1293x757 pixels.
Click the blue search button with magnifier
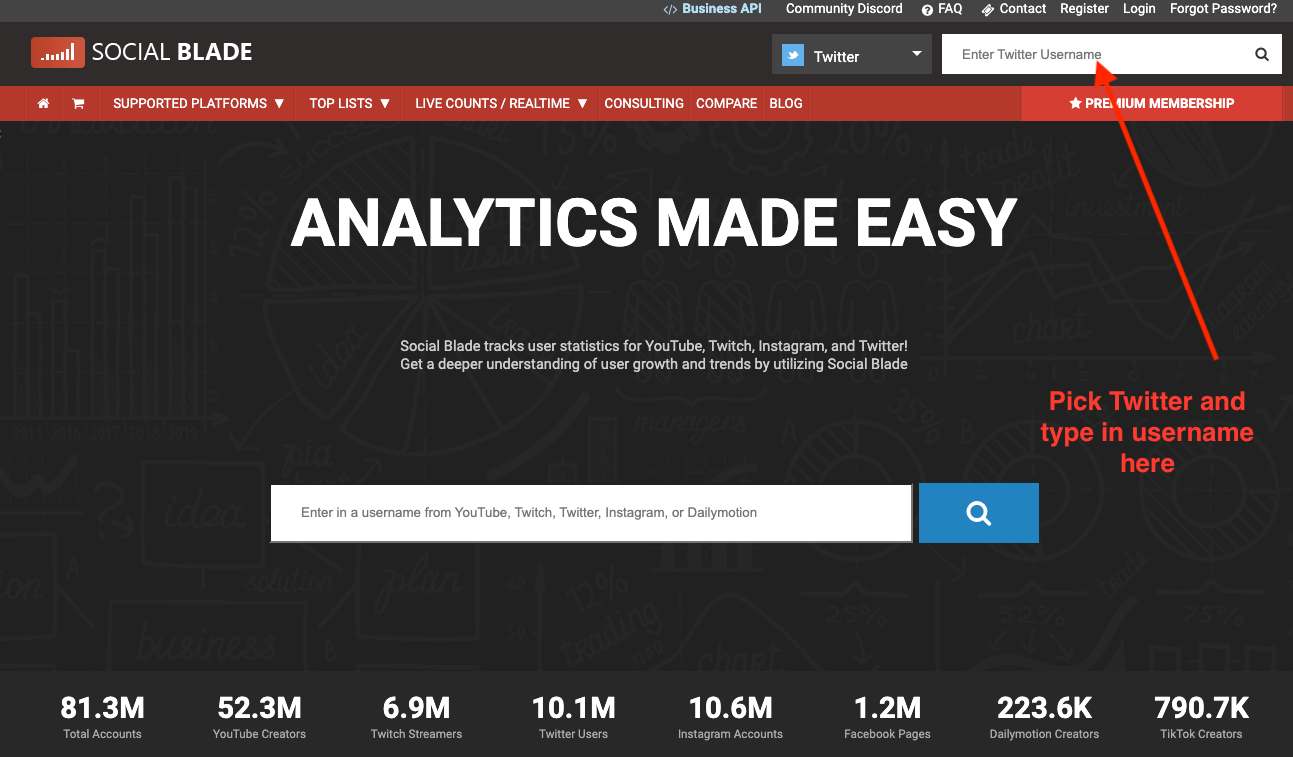pyautogui.click(x=979, y=513)
